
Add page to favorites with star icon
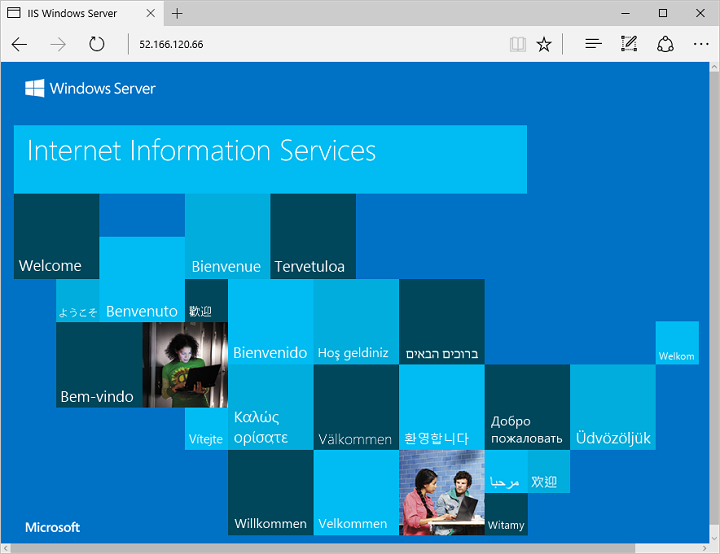(544, 45)
